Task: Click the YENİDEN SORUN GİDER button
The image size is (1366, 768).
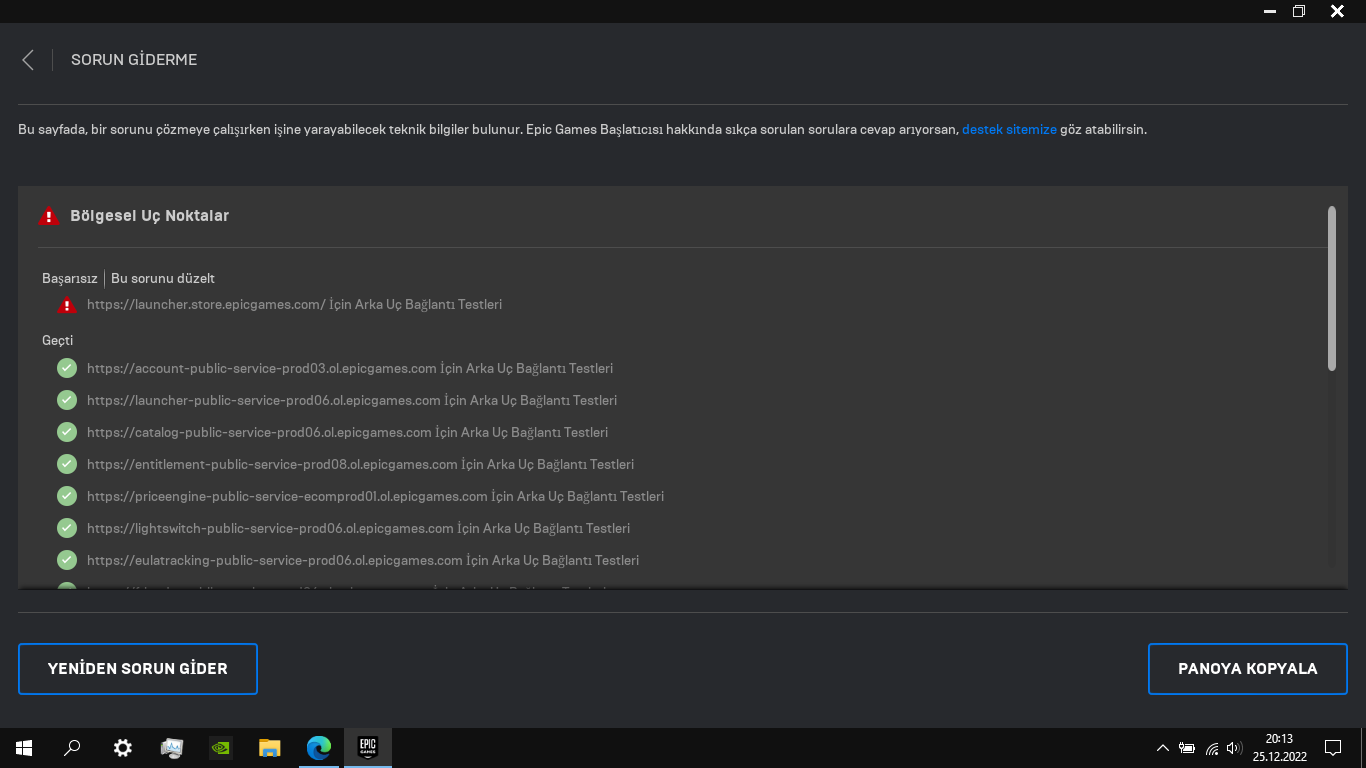Action: tap(138, 669)
